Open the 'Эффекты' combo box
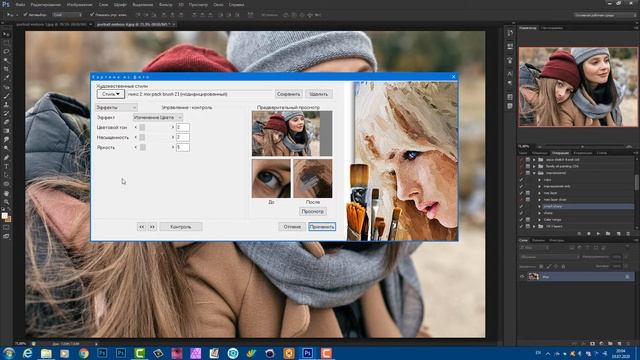 click(116, 107)
